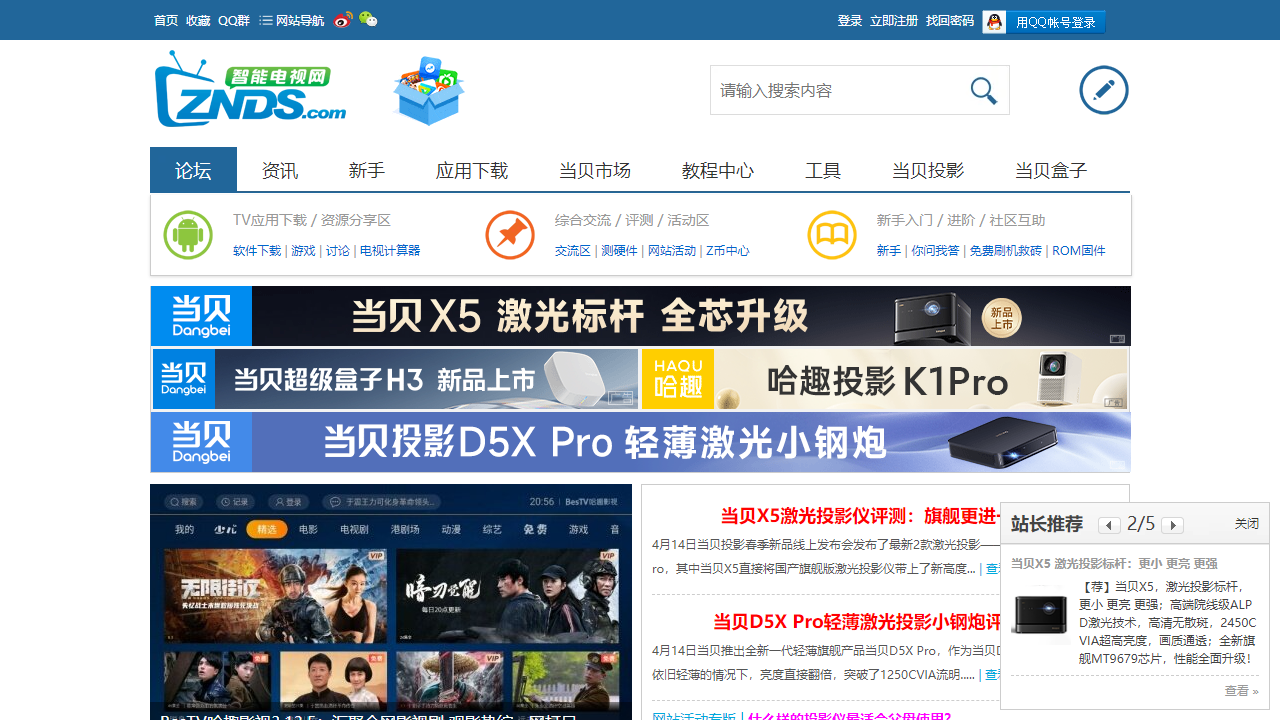Open the Z币中心 sub-link
This screenshot has height=720, width=1280.
click(x=728, y=251)
